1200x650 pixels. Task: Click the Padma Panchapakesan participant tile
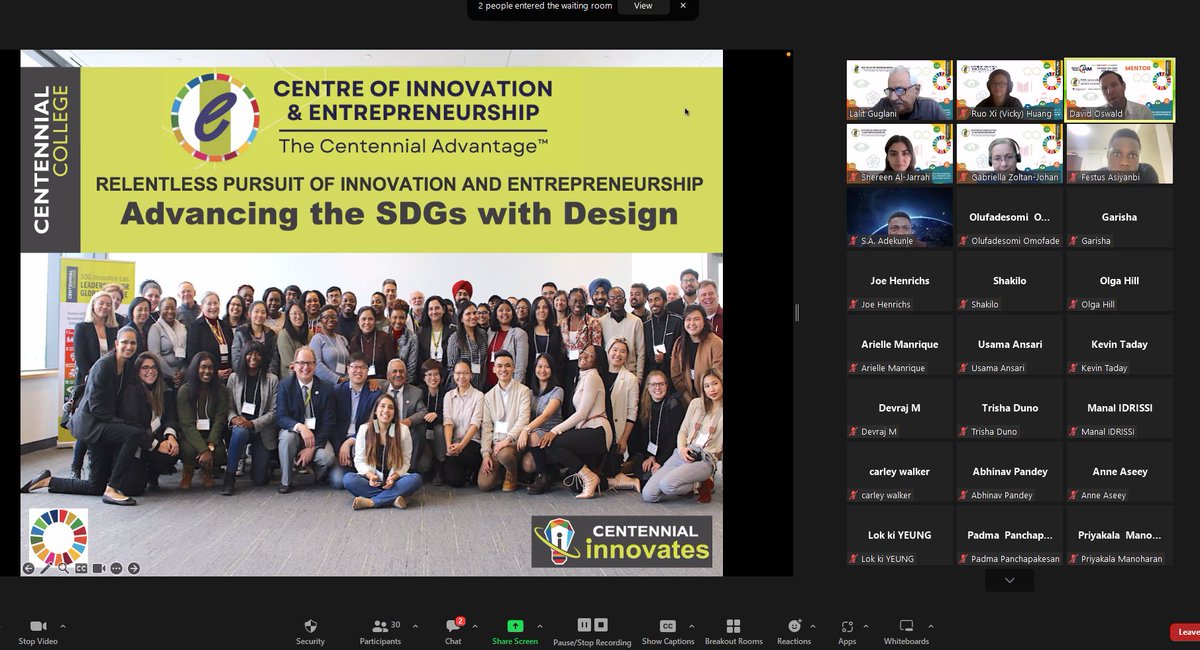tap(1009, 535)
